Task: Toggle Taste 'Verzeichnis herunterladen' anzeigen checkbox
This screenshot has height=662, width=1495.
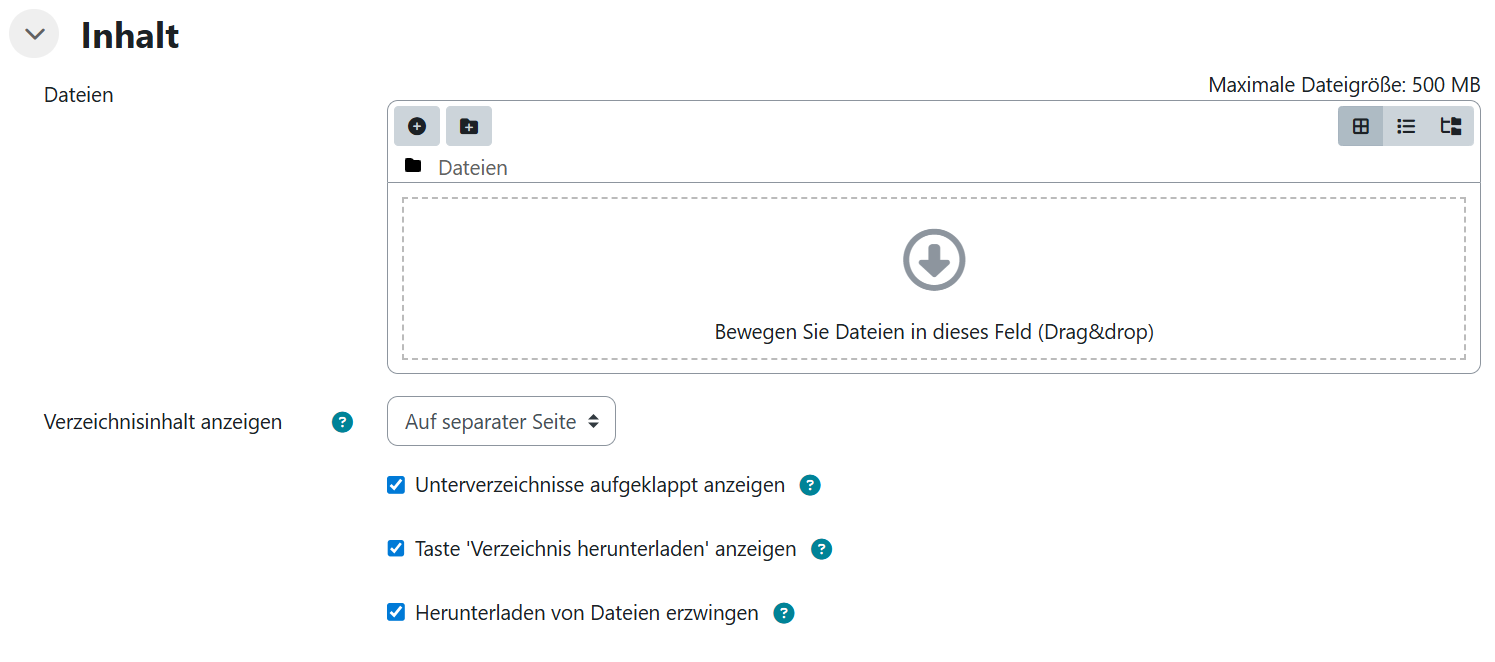Action: (396, 549)
